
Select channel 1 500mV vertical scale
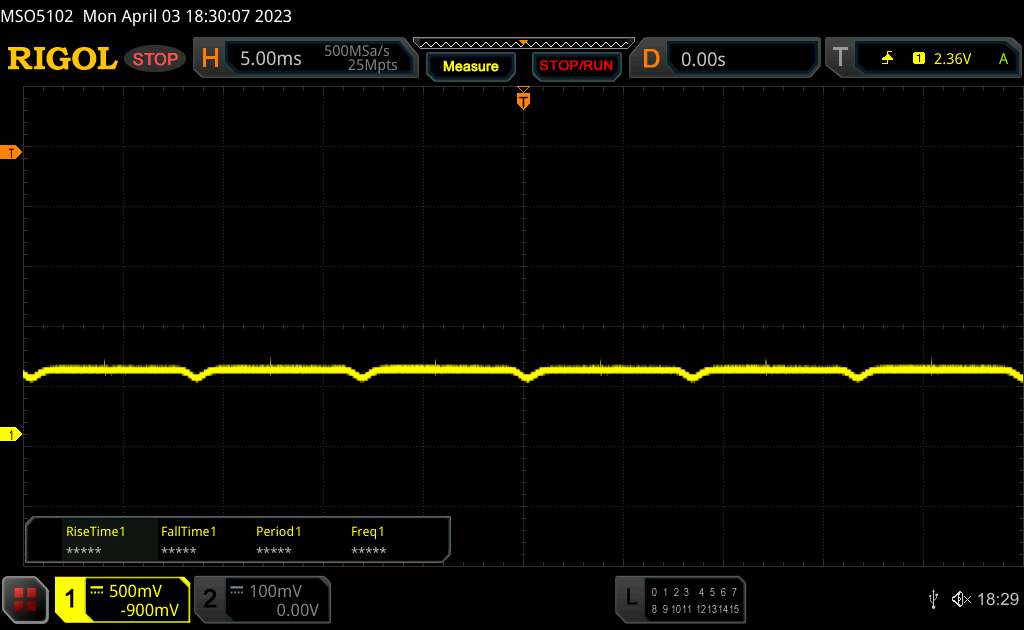pyautogui.click(x=135, y=591)
